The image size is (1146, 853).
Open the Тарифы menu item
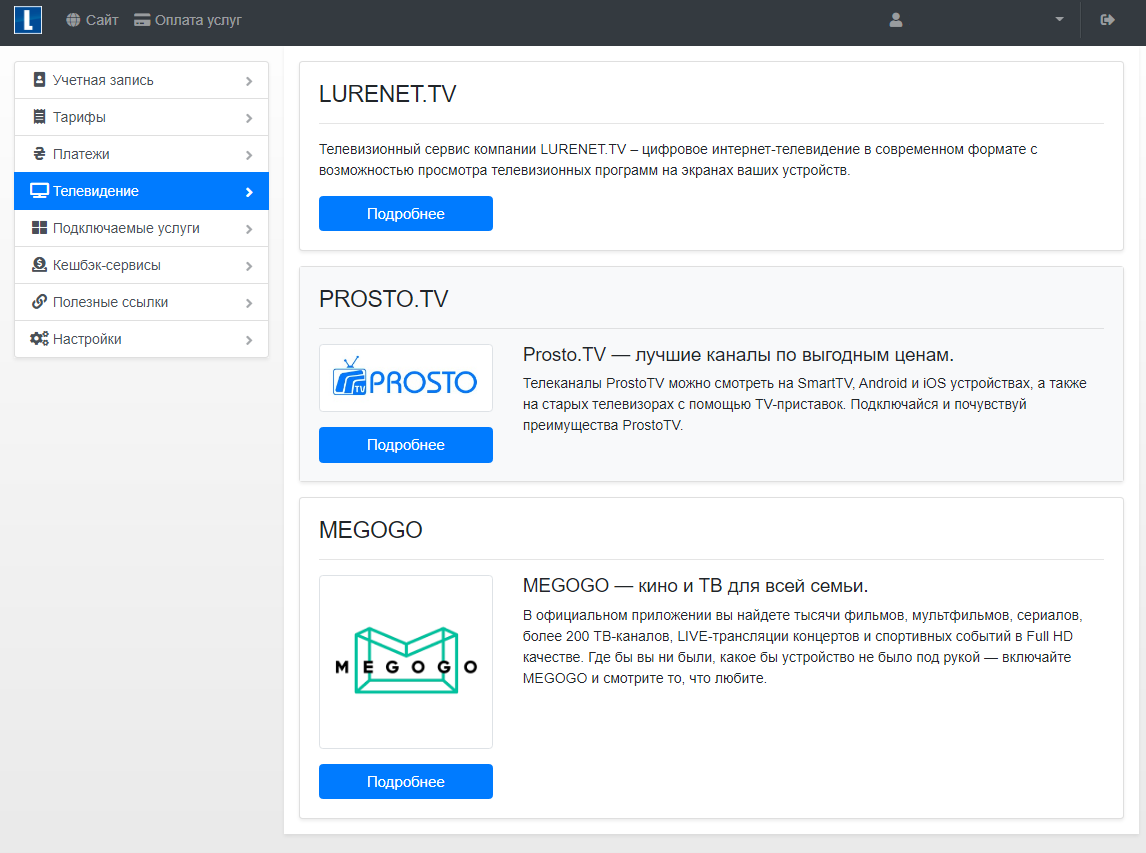click(142, 117)
